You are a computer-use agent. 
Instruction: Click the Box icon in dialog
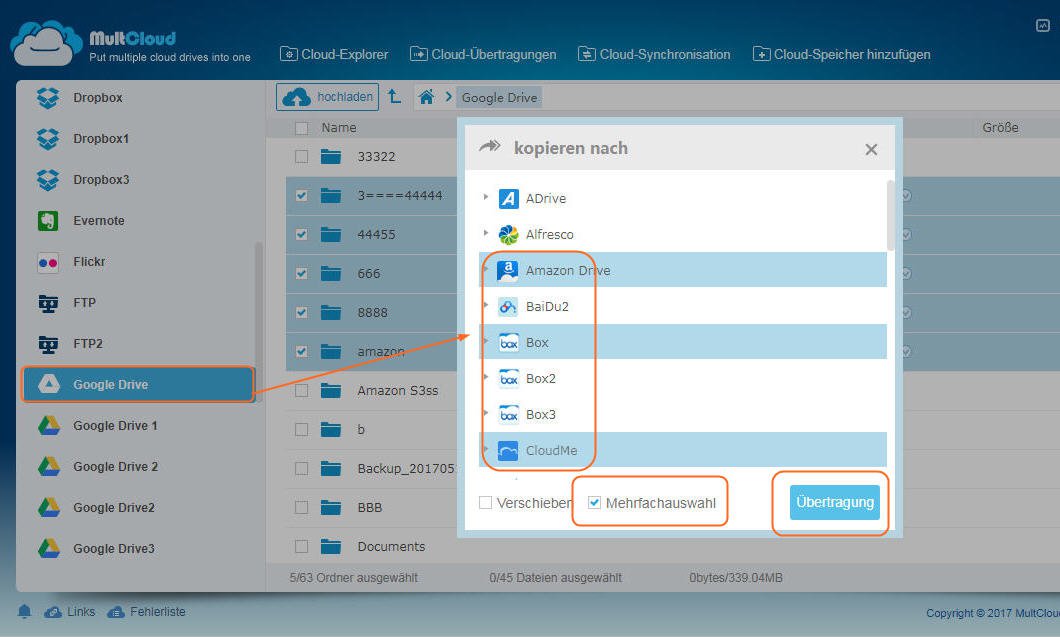pos(508,342)
